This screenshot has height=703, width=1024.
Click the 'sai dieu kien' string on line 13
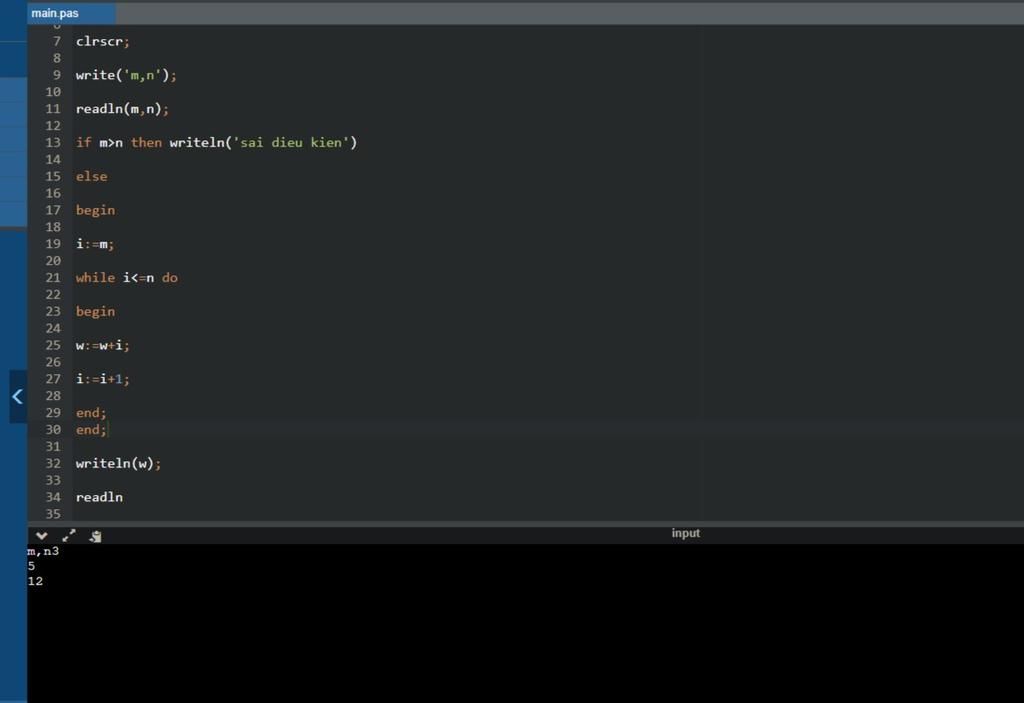pyautogui.click(x=291, y=142)
